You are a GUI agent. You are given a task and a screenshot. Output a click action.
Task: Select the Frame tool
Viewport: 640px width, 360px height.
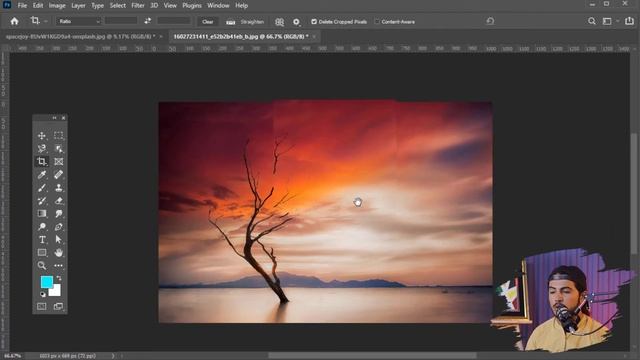pyautogui.click(x=58, y=162)
